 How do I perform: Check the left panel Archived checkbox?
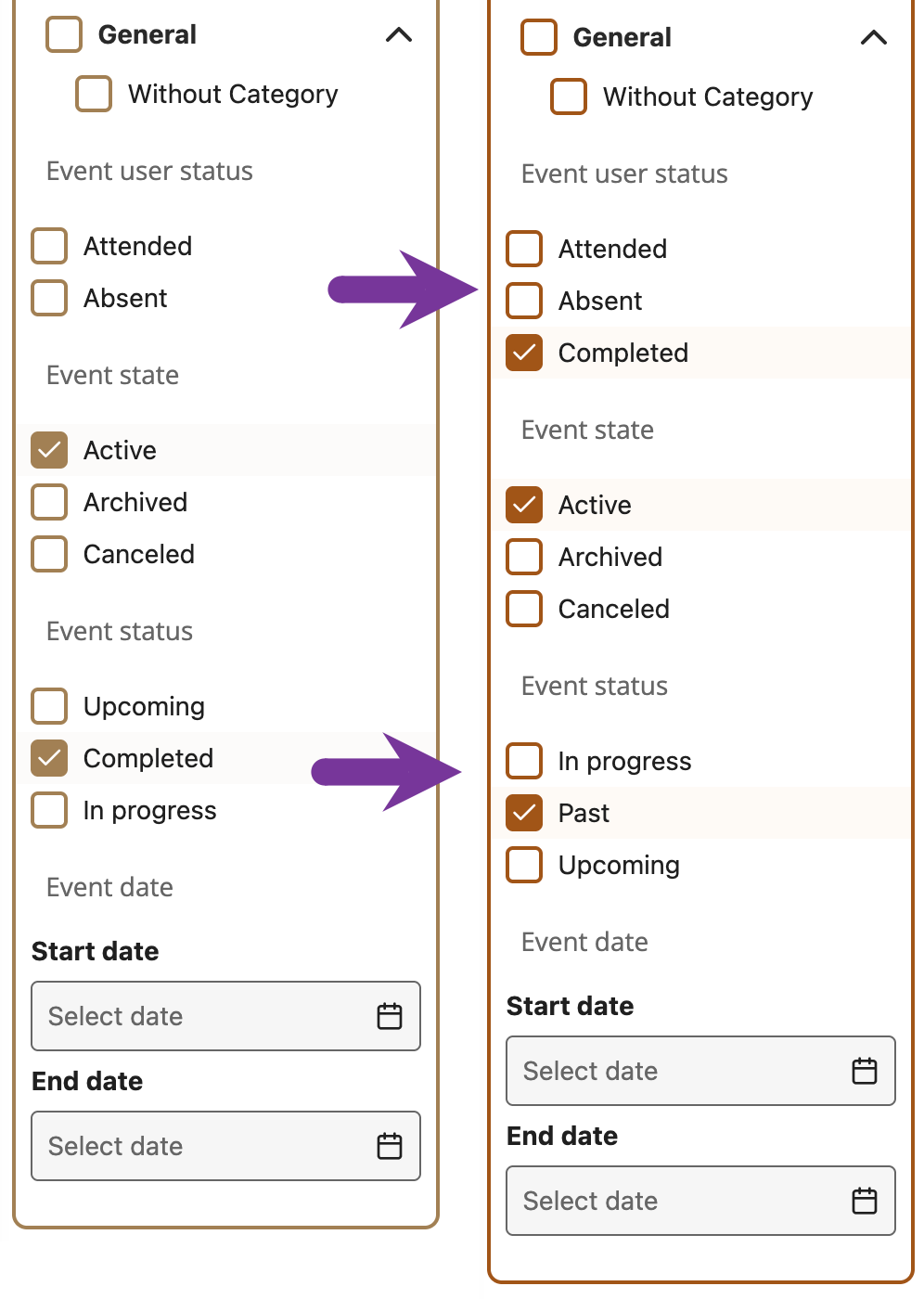point(49,502)
